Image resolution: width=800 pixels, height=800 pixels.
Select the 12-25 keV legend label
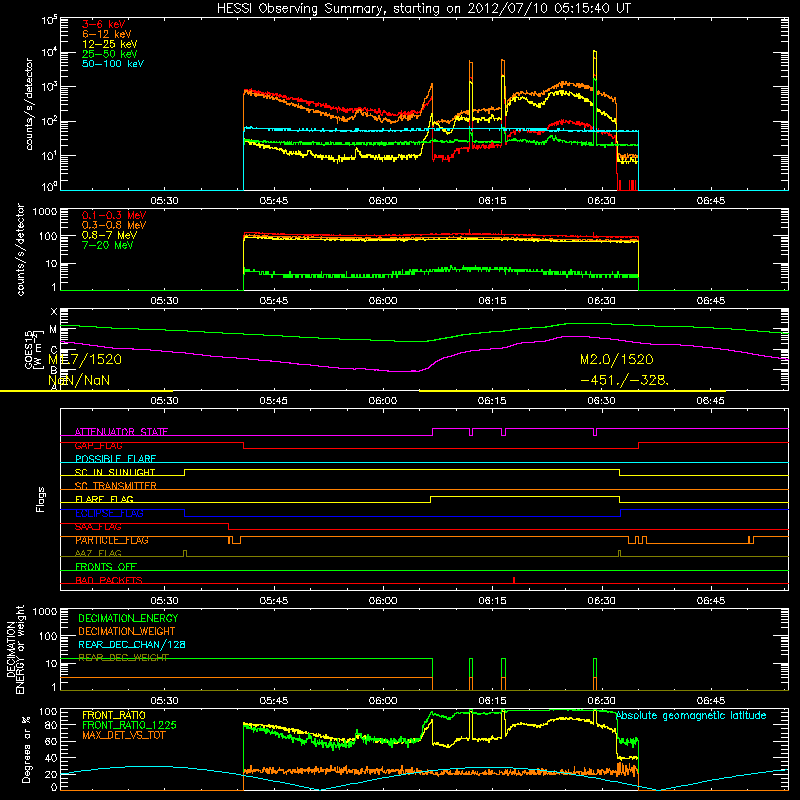109,44
